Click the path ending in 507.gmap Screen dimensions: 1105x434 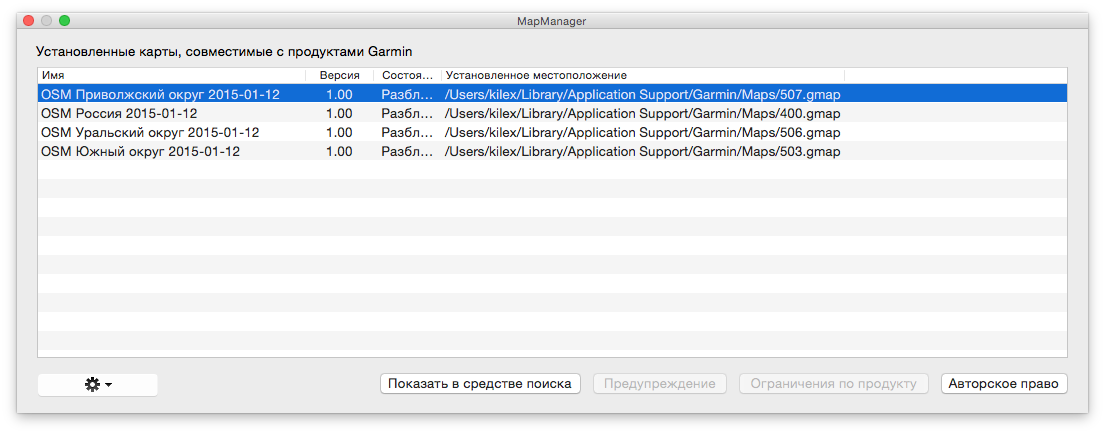642,94
